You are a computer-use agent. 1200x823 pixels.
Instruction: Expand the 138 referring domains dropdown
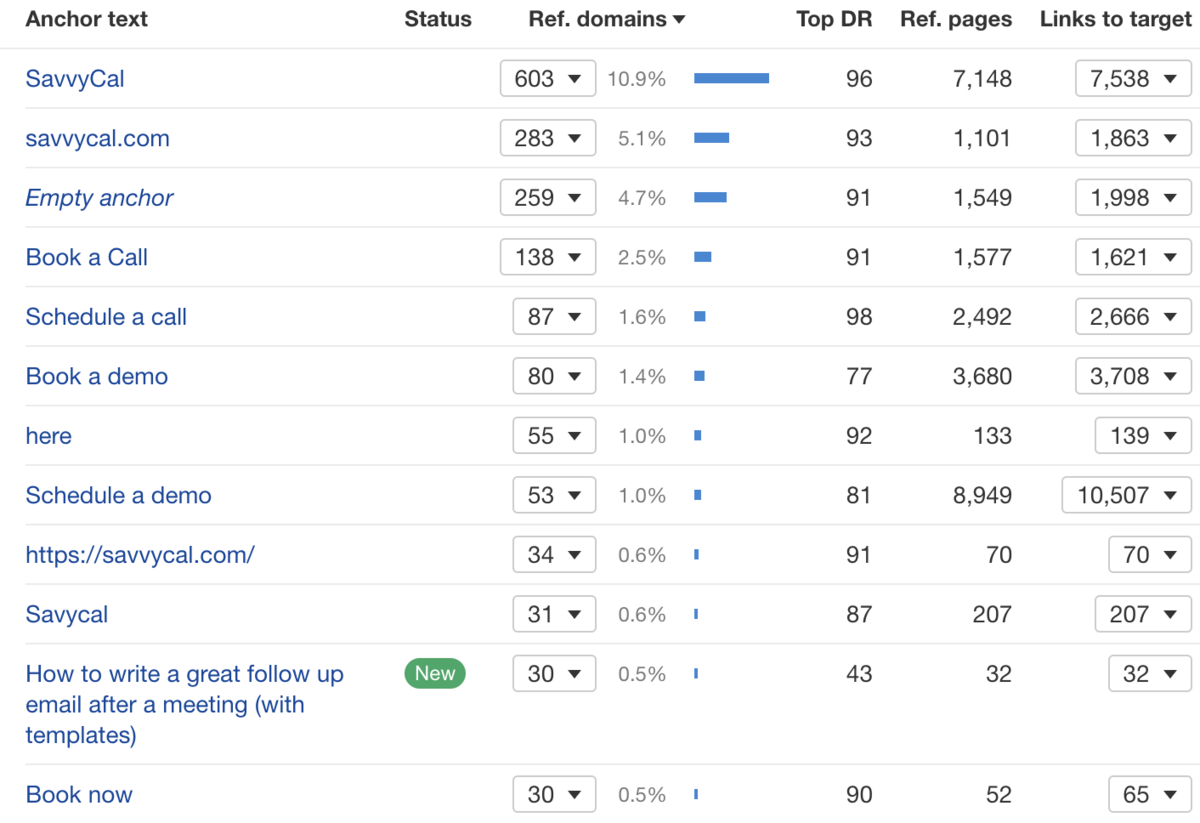[x=547, y=258]
